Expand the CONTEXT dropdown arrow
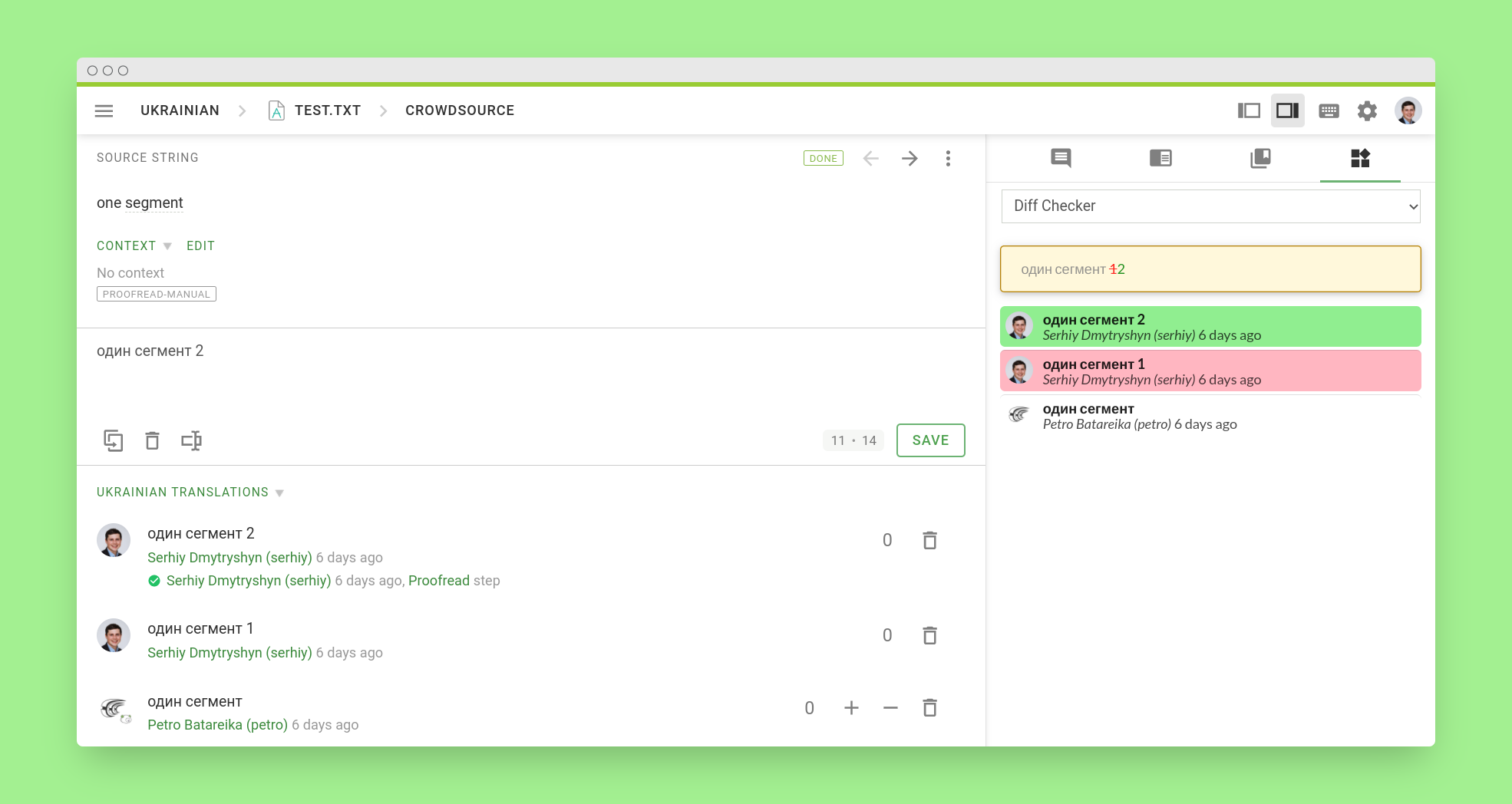Screen dimensions: 1512x804 pos(167,246)
